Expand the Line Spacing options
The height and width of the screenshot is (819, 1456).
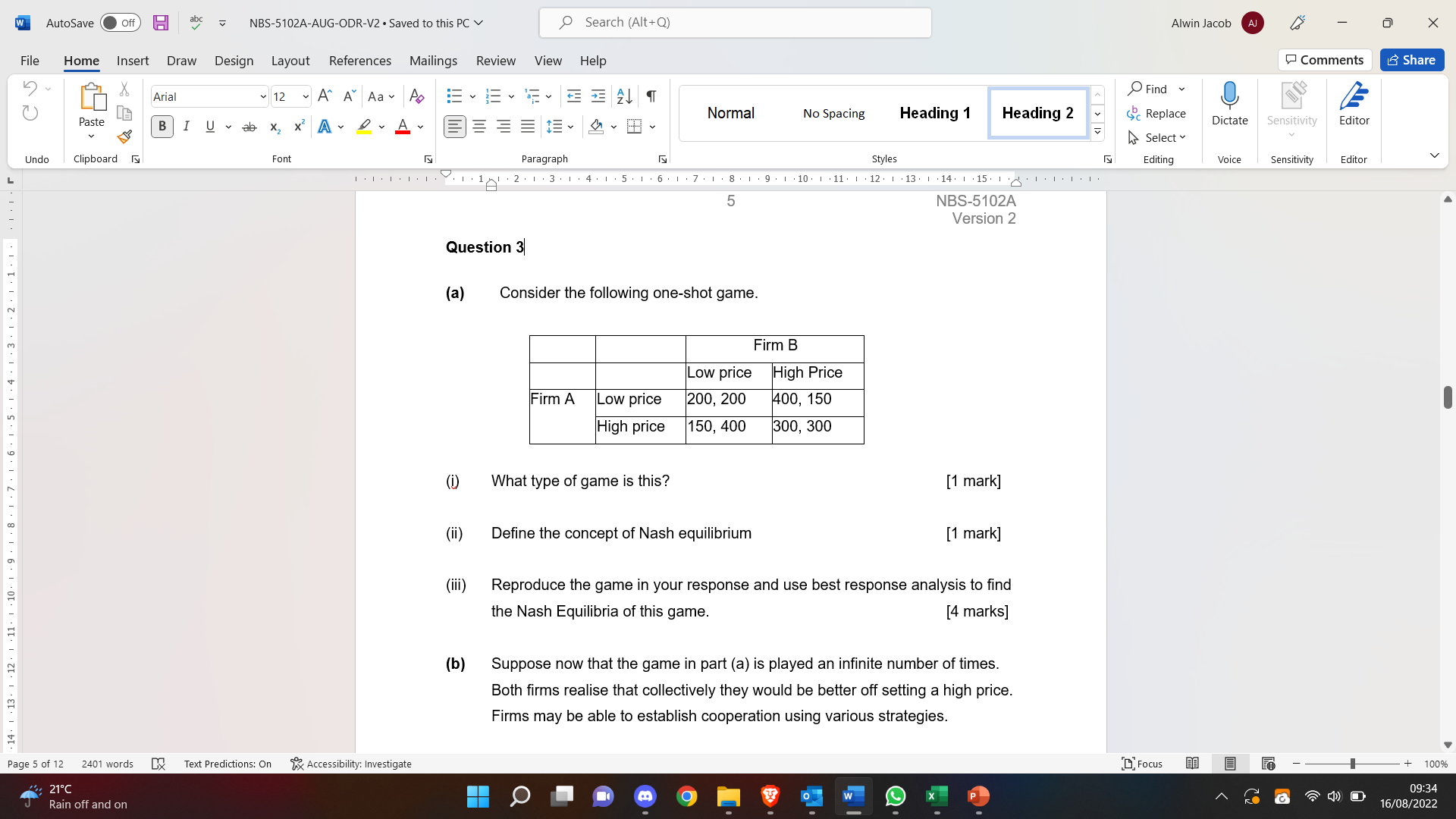[x=571, y=127]
